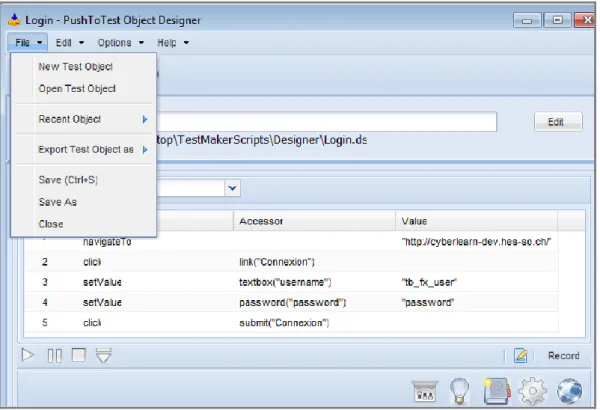Click the control panel icon at bottom
The width and height of the screenshot is (600, 410).
425,392
